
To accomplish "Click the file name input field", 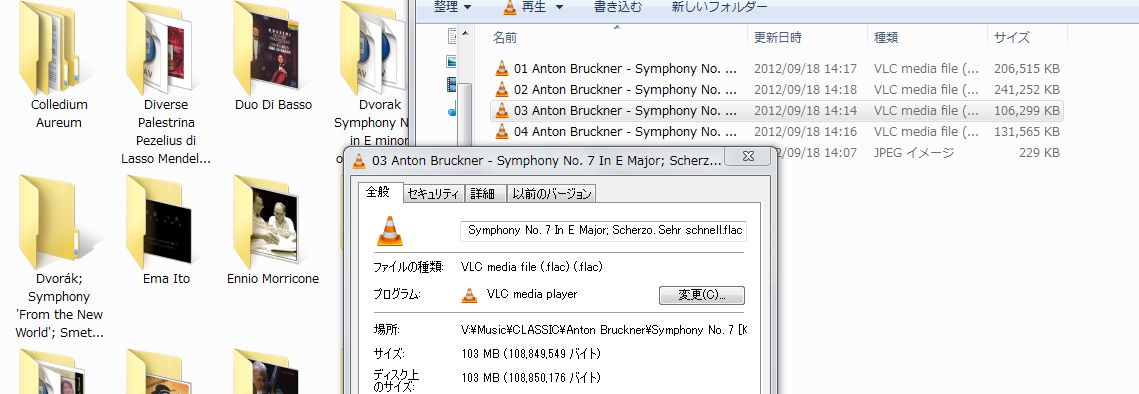I will [x=604, y=230].
